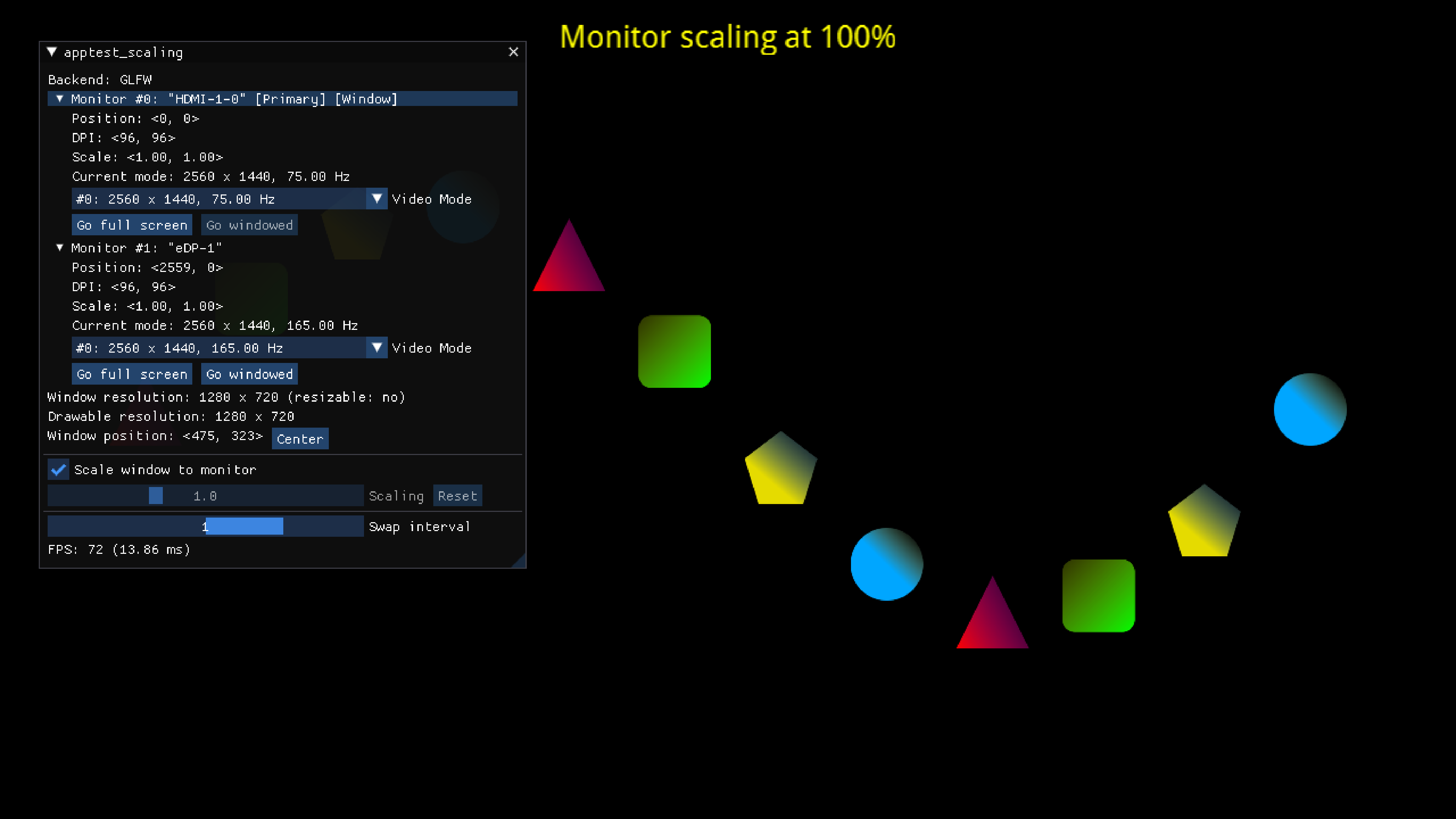Click the Swap interval slider
The image size is (1456, 819).
pos(244,526)
